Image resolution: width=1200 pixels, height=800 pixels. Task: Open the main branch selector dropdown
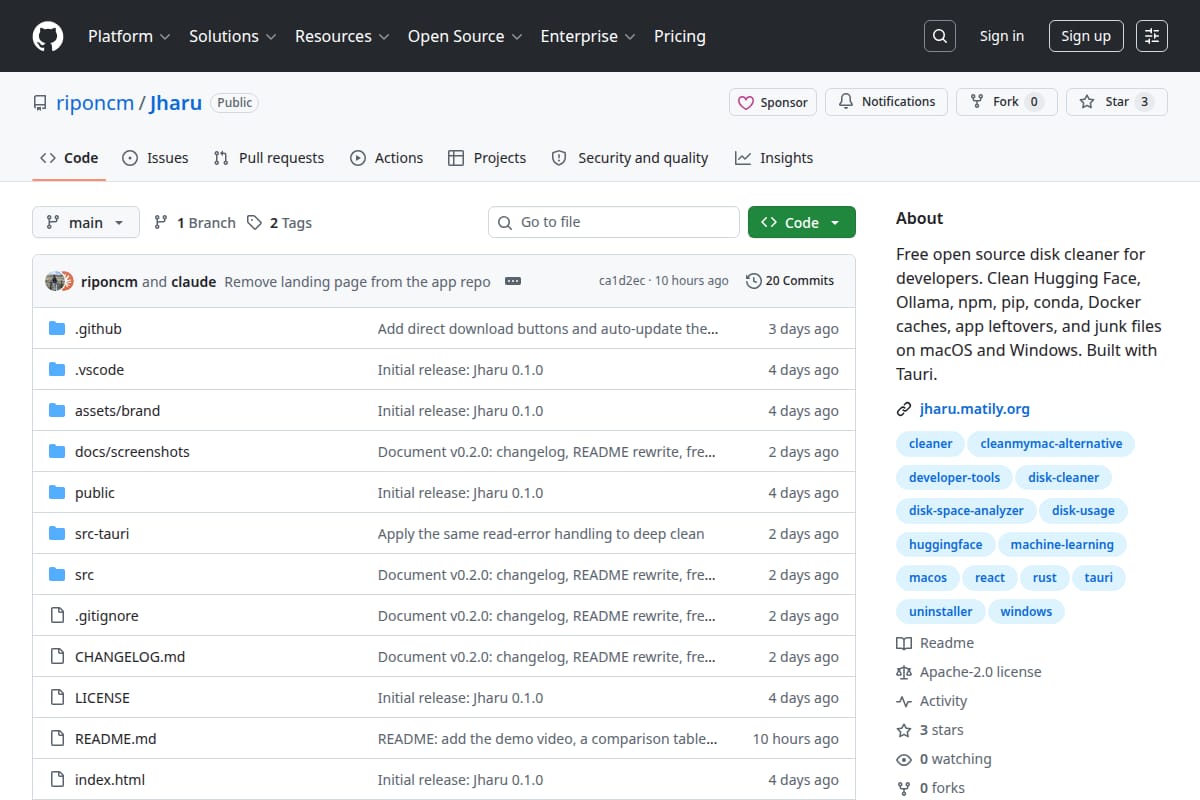pyautogui.click(x=85, y=222)
